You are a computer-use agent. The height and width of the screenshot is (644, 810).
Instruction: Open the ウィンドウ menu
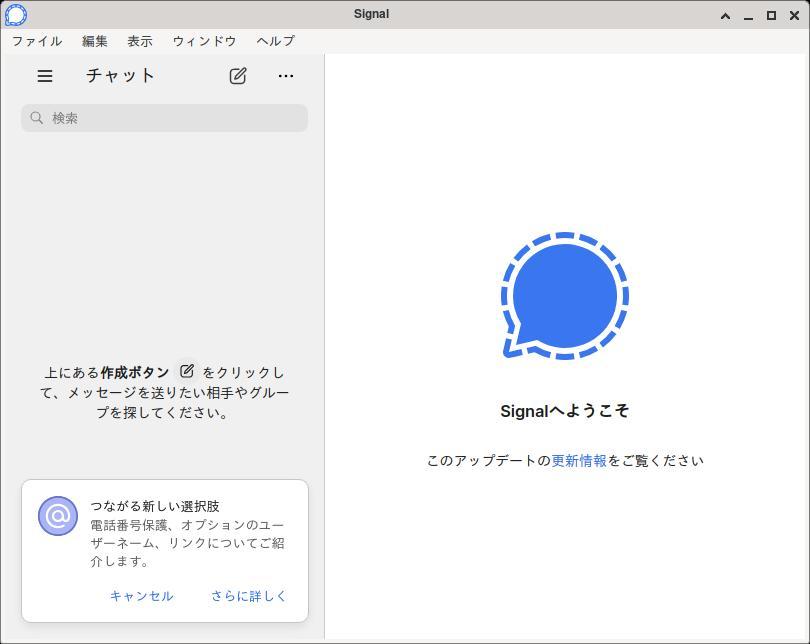click(x=204, y=41)
